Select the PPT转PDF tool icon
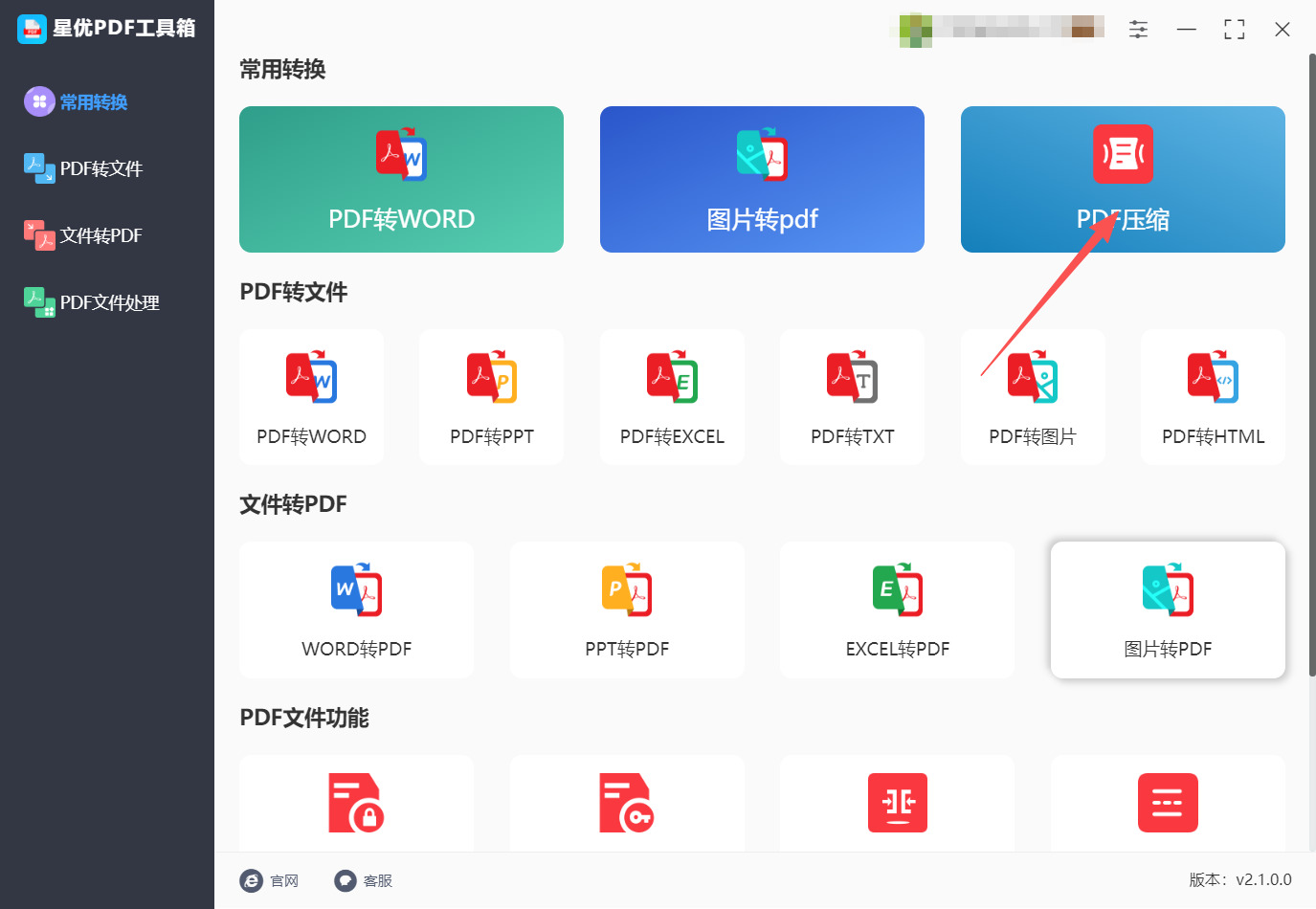The height and width of the screenshot is (909, 1316). [627, 588]
